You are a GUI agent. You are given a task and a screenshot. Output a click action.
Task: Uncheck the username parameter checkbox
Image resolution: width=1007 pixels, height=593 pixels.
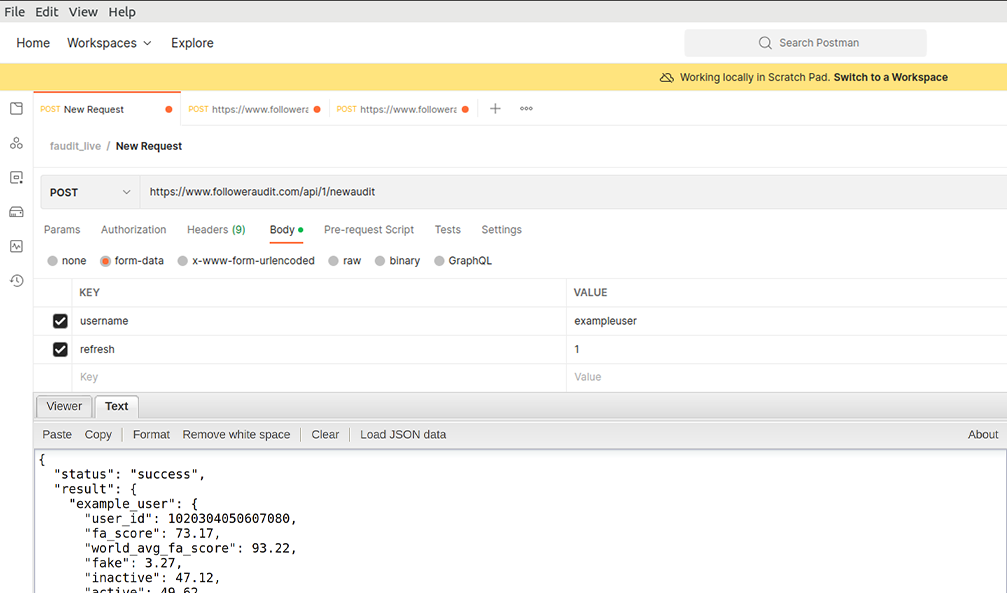60,321
